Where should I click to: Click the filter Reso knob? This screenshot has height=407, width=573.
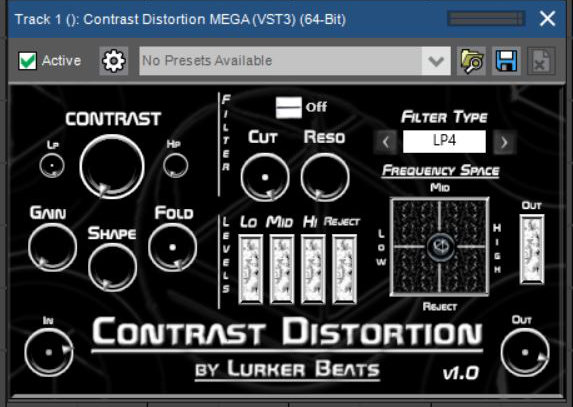[325, 177]
